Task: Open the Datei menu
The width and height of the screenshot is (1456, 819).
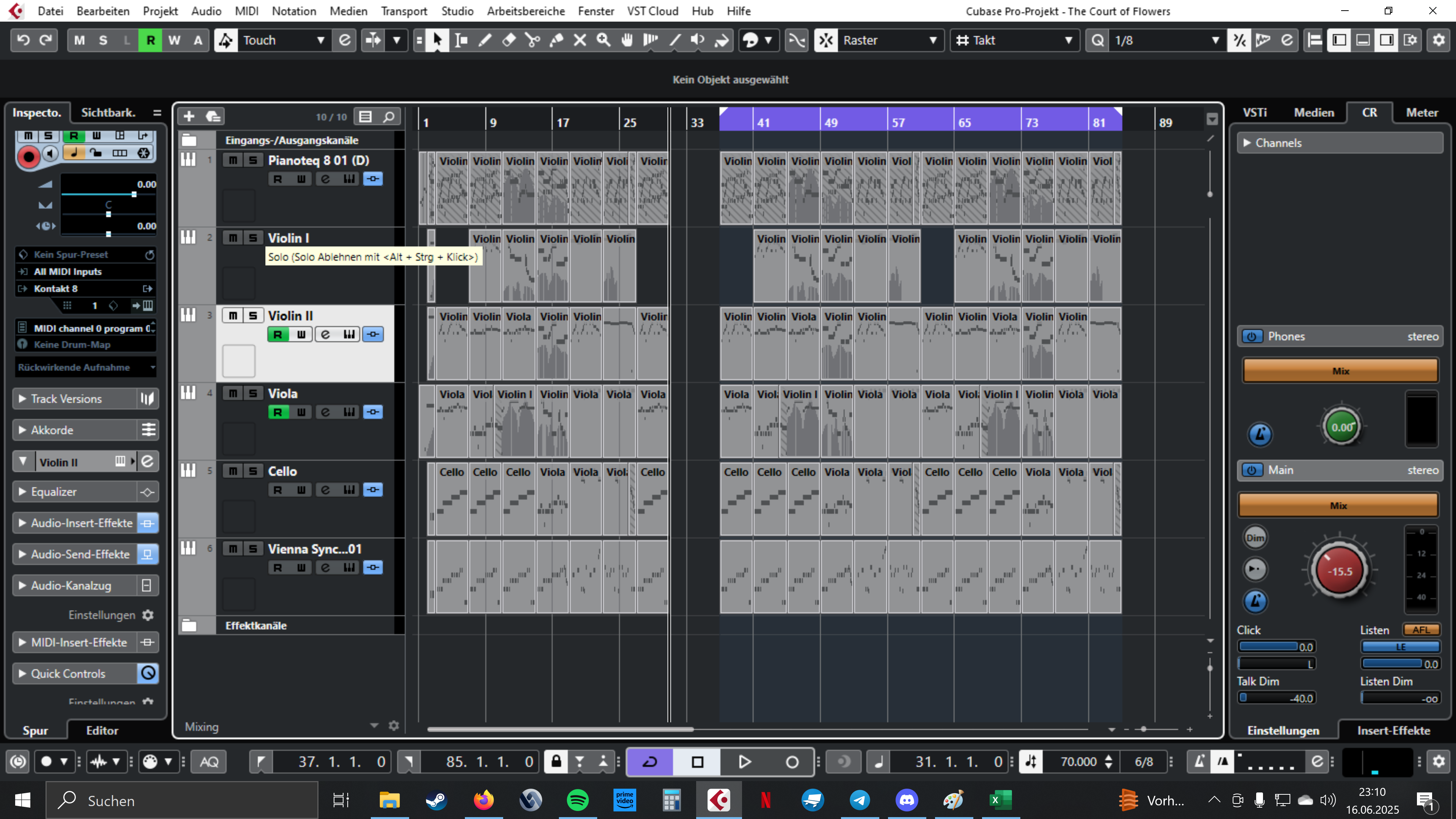Action: (50, 11)
